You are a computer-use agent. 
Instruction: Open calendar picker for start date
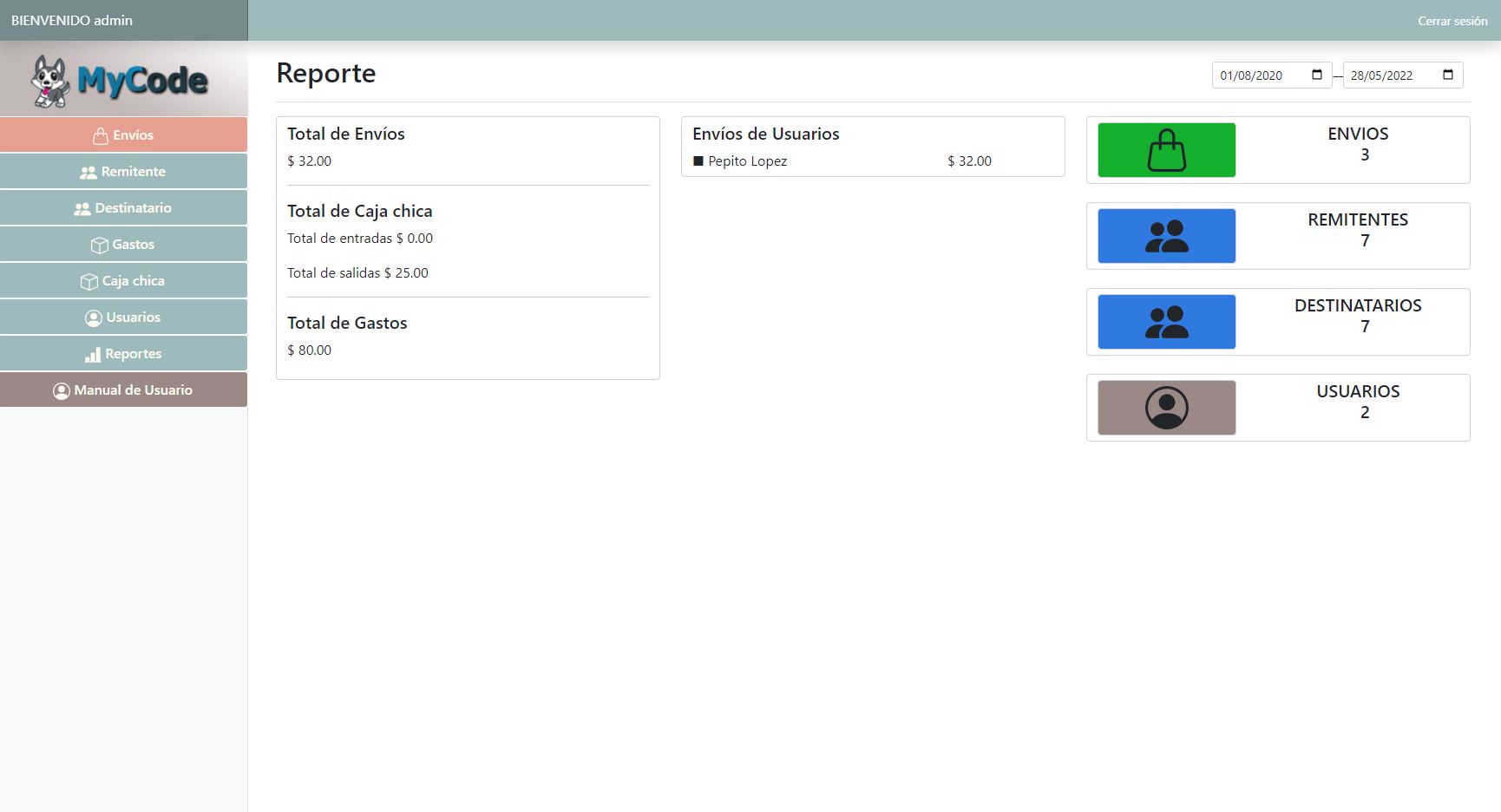pos(1316,75)
